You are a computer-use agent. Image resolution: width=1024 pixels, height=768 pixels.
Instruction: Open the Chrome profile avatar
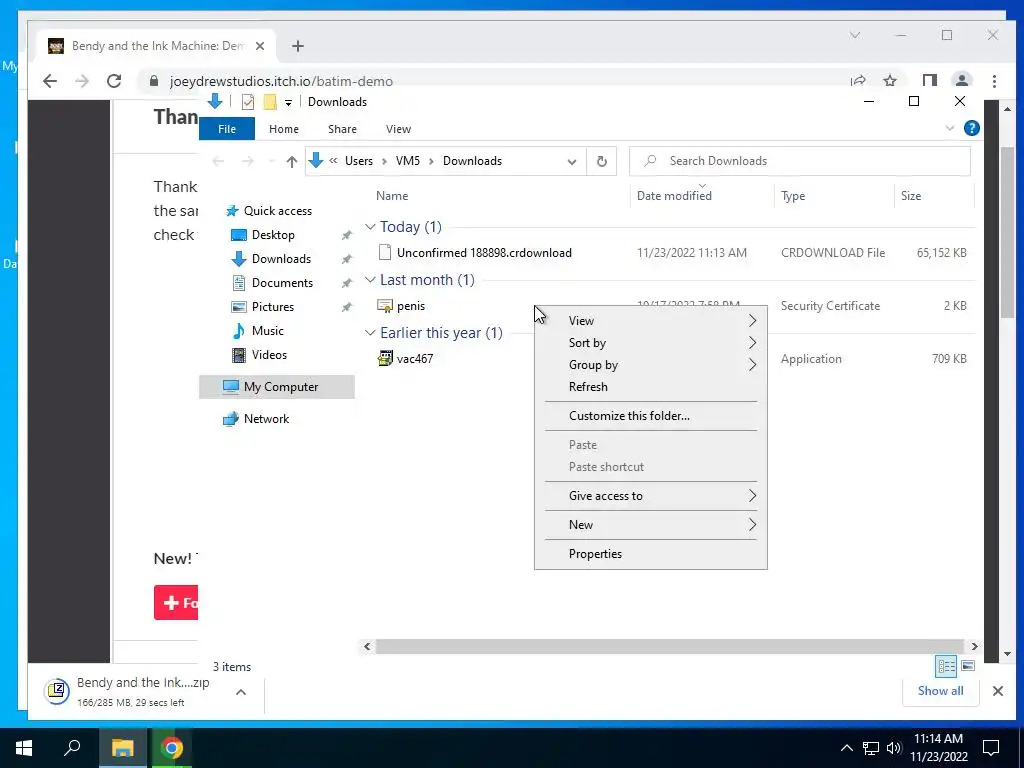click(x=961, y=81)
